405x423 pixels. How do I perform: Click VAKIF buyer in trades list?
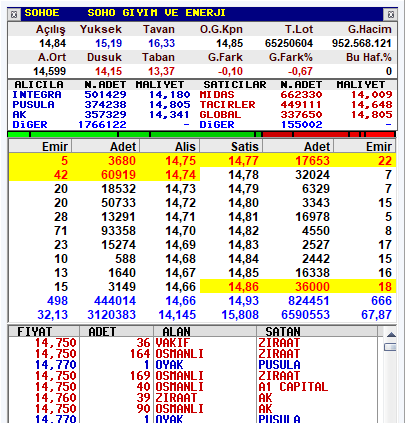tap(173, 343)
